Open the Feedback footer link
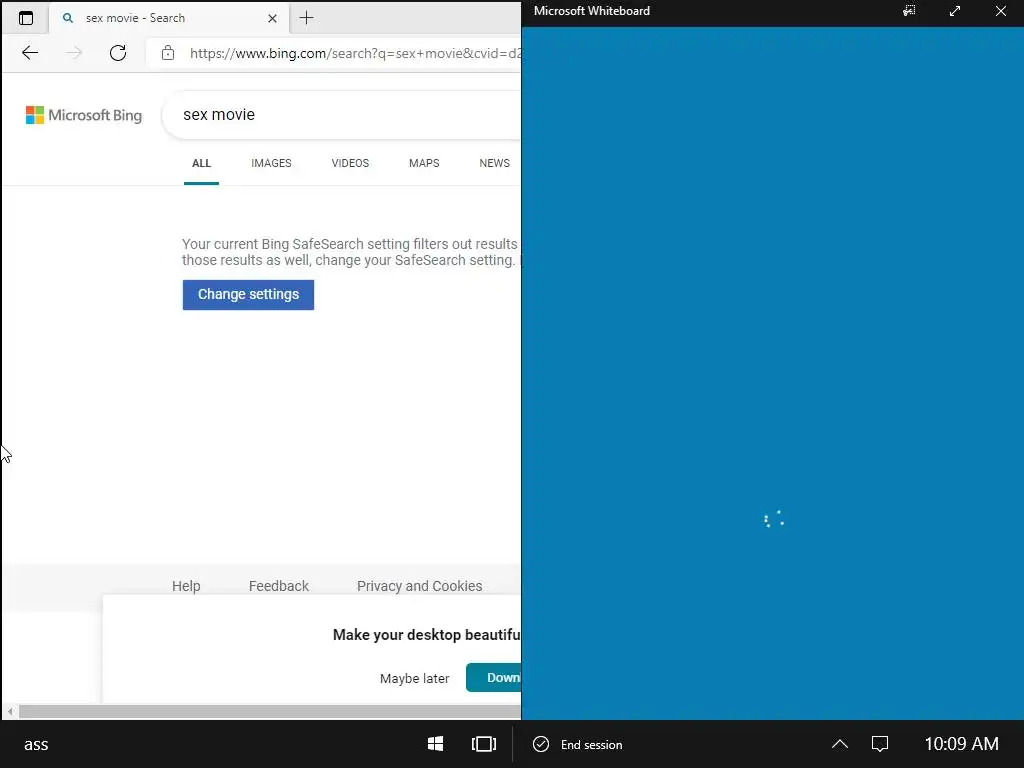 tap(279, 586)
